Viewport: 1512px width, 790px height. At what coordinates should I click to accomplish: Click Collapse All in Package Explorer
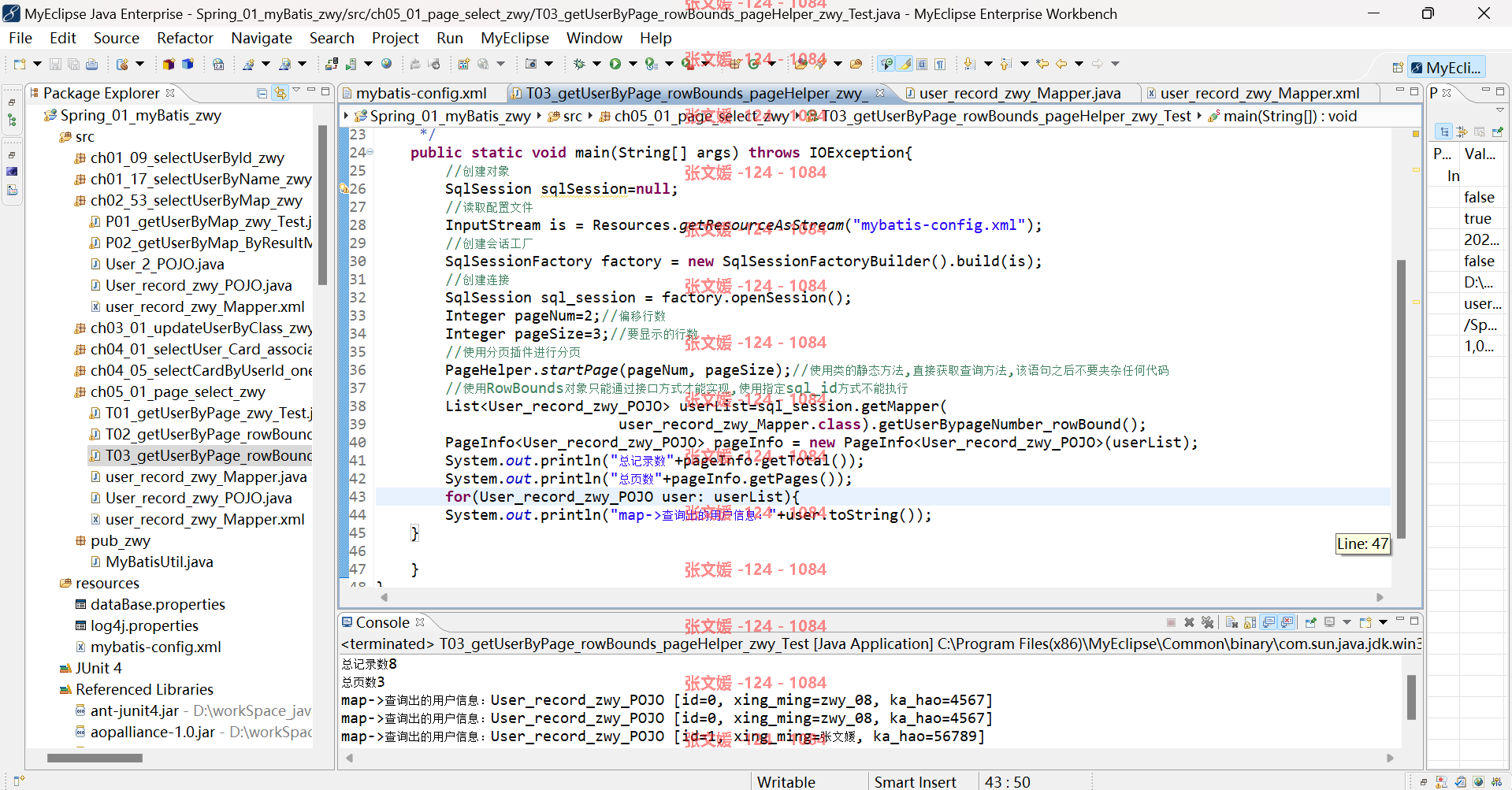click(262, 93)
